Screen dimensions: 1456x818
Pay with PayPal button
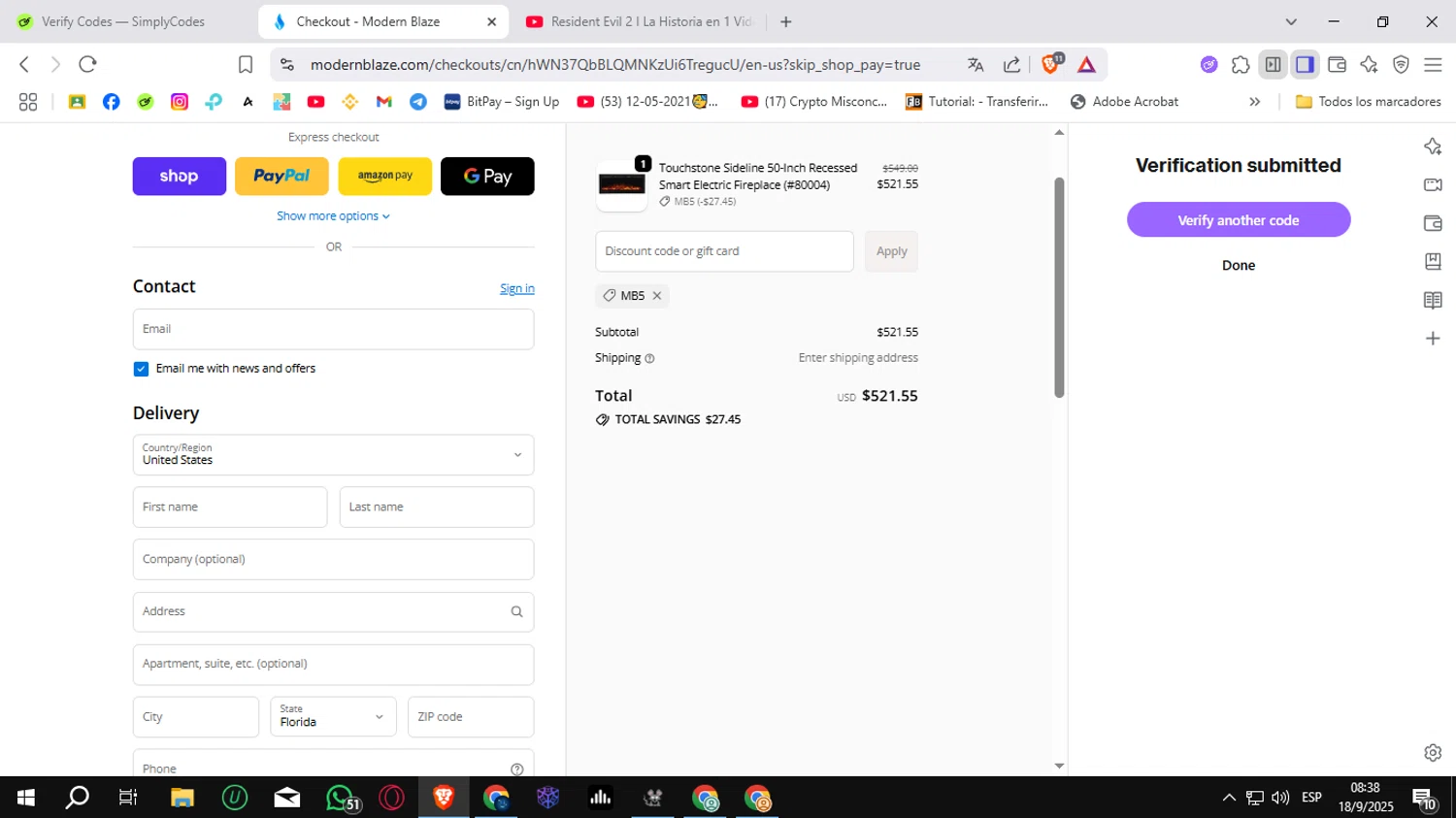coord(281,177)
